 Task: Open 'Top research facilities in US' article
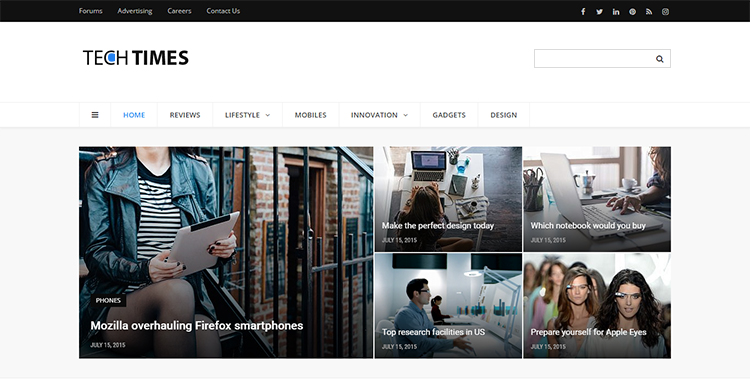click(x=433, y=332)
